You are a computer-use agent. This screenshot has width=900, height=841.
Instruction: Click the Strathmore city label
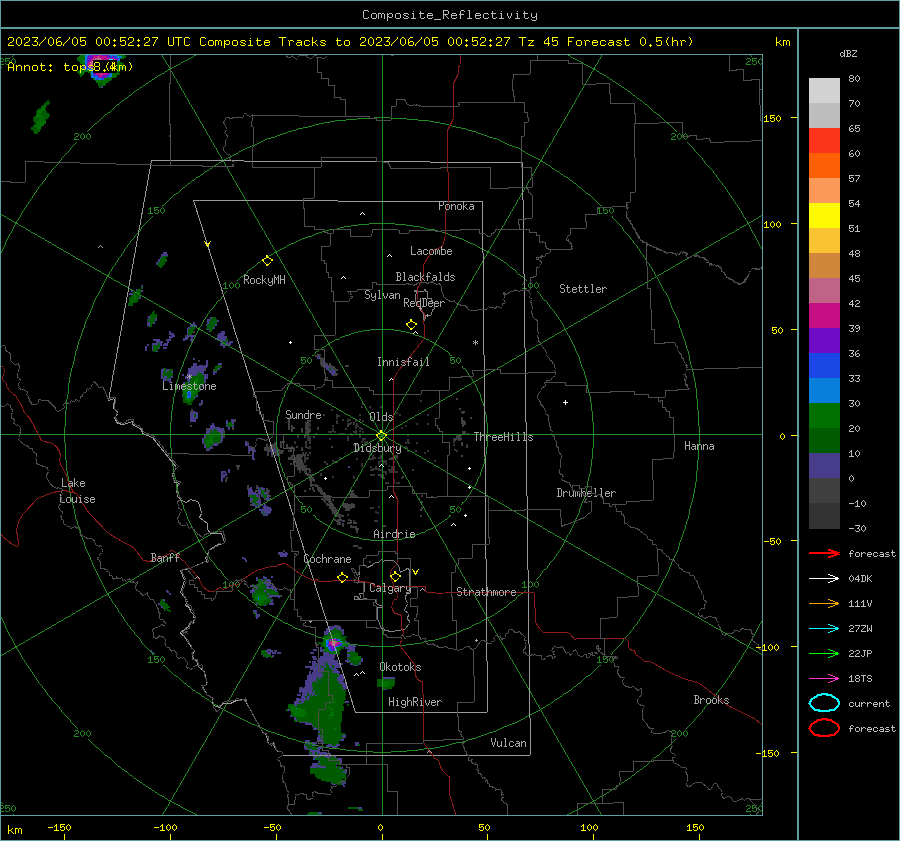(486, 592)
